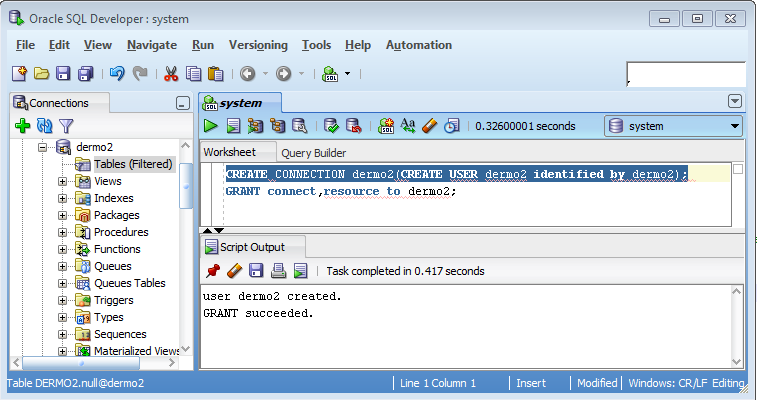Viewport: 757px width, 400px height.
Task: Open the Automation menu
Action: click(419, 45)
